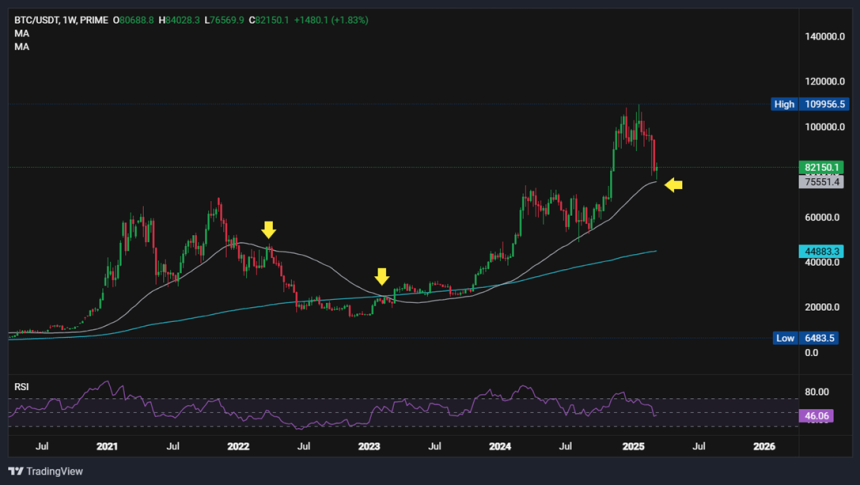Click the 2024 label on time axis

pos(500,447)
